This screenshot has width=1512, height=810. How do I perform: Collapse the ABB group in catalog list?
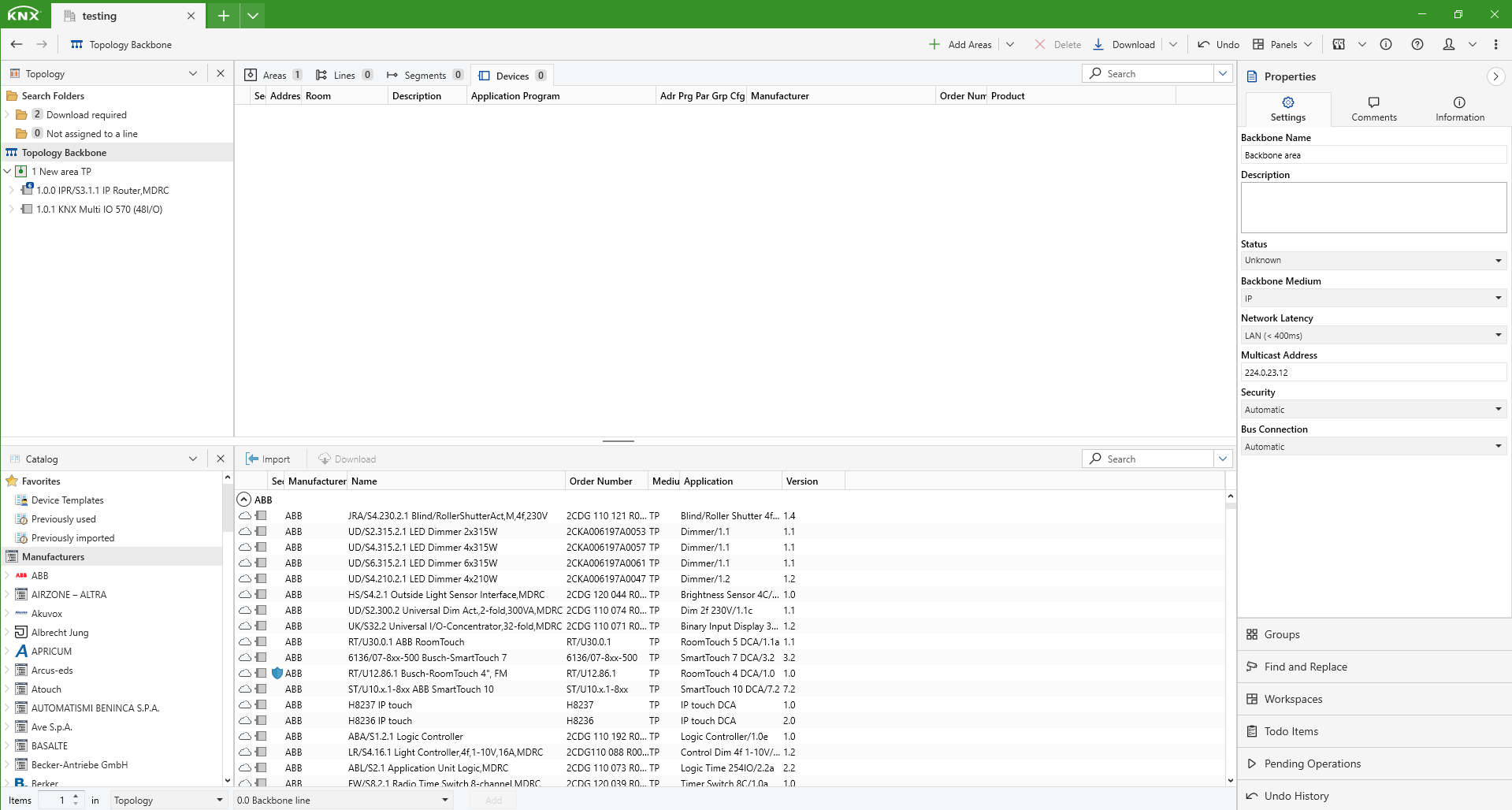click(x=244, y=500)
